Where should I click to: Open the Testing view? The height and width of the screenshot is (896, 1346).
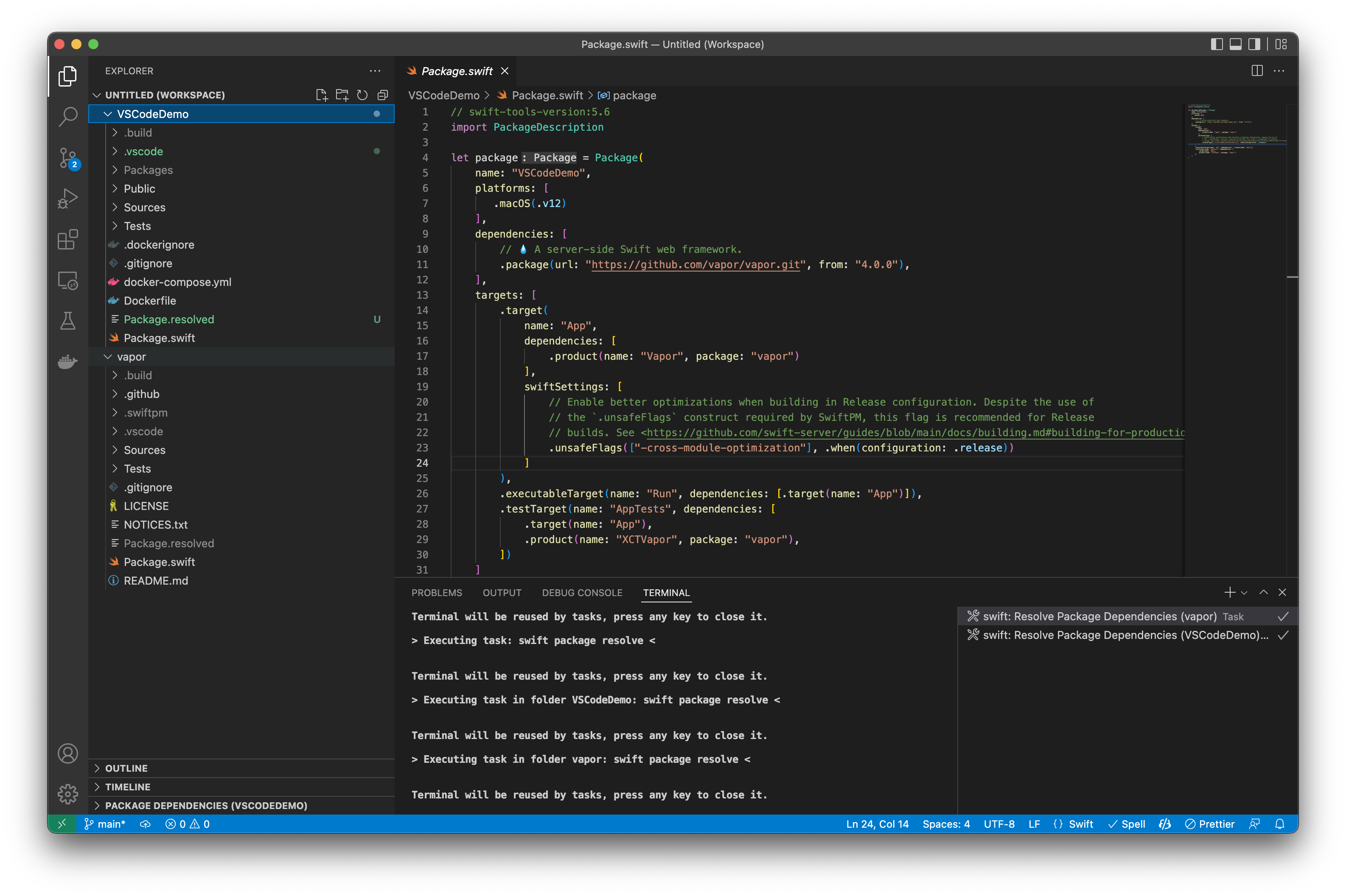pyautogui.click(x=67, y=321)
